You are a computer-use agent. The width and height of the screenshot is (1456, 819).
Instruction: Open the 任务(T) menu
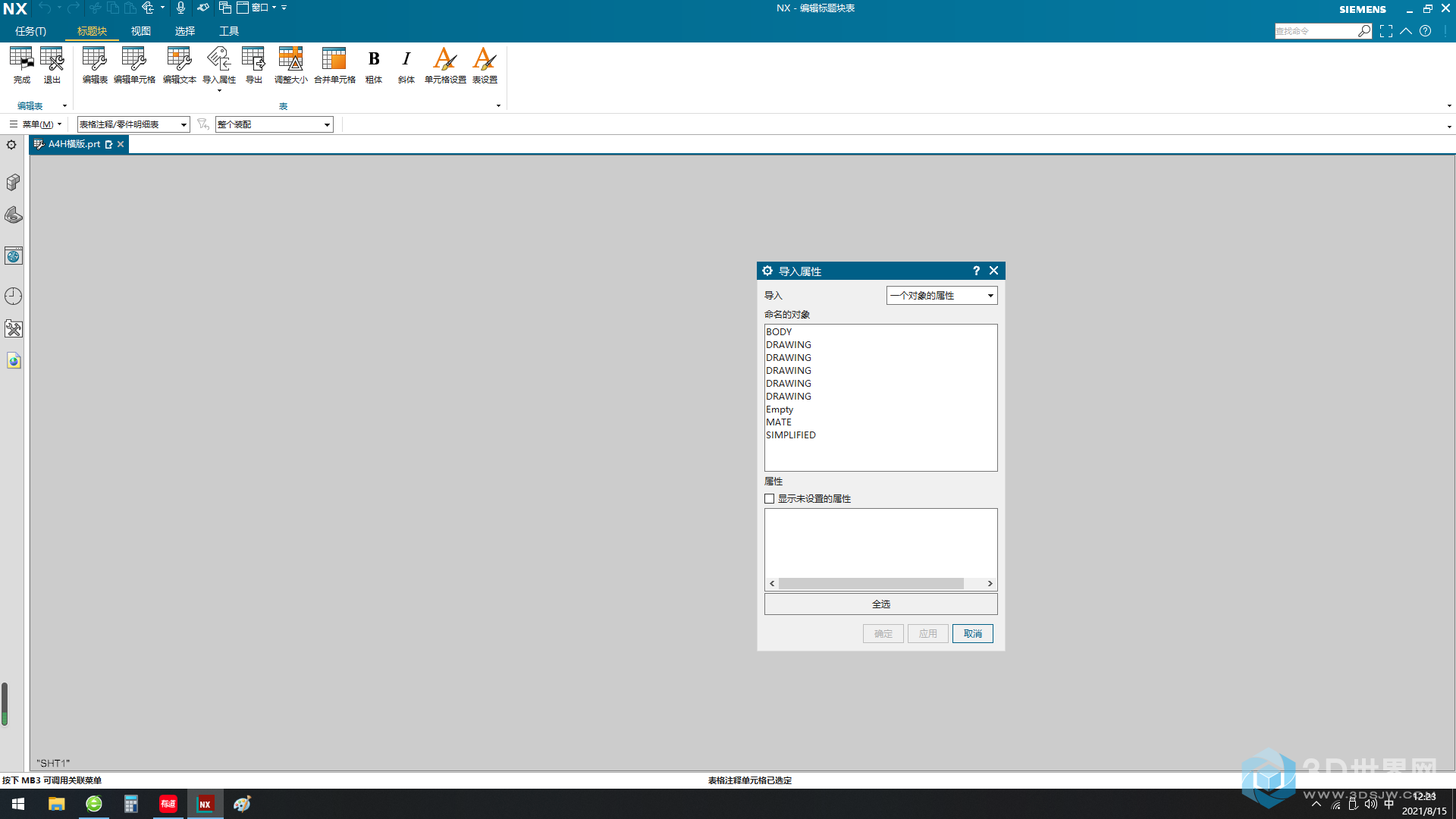[x=30, y=31]
